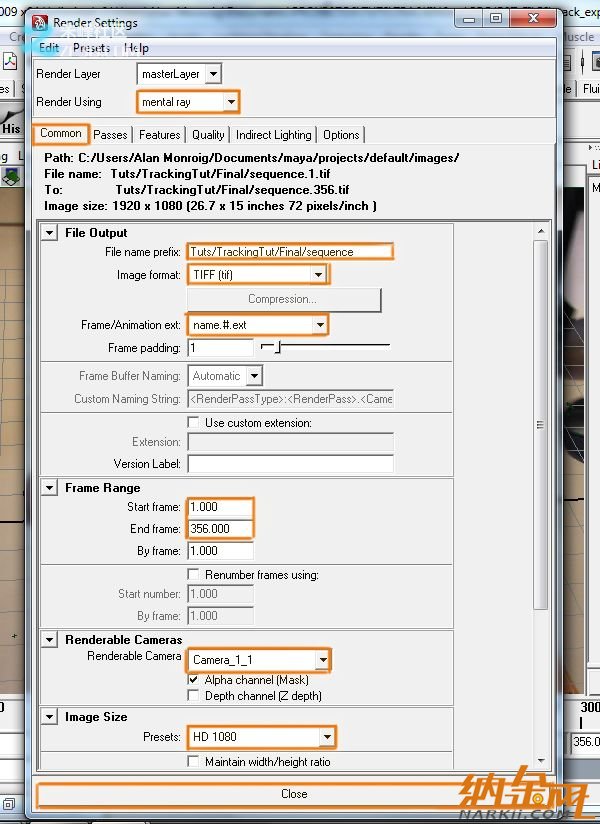The width and height of the screenshot is (600, 824).
Task: Enable Use custom extension checkbox
Action: click(194, 423)
